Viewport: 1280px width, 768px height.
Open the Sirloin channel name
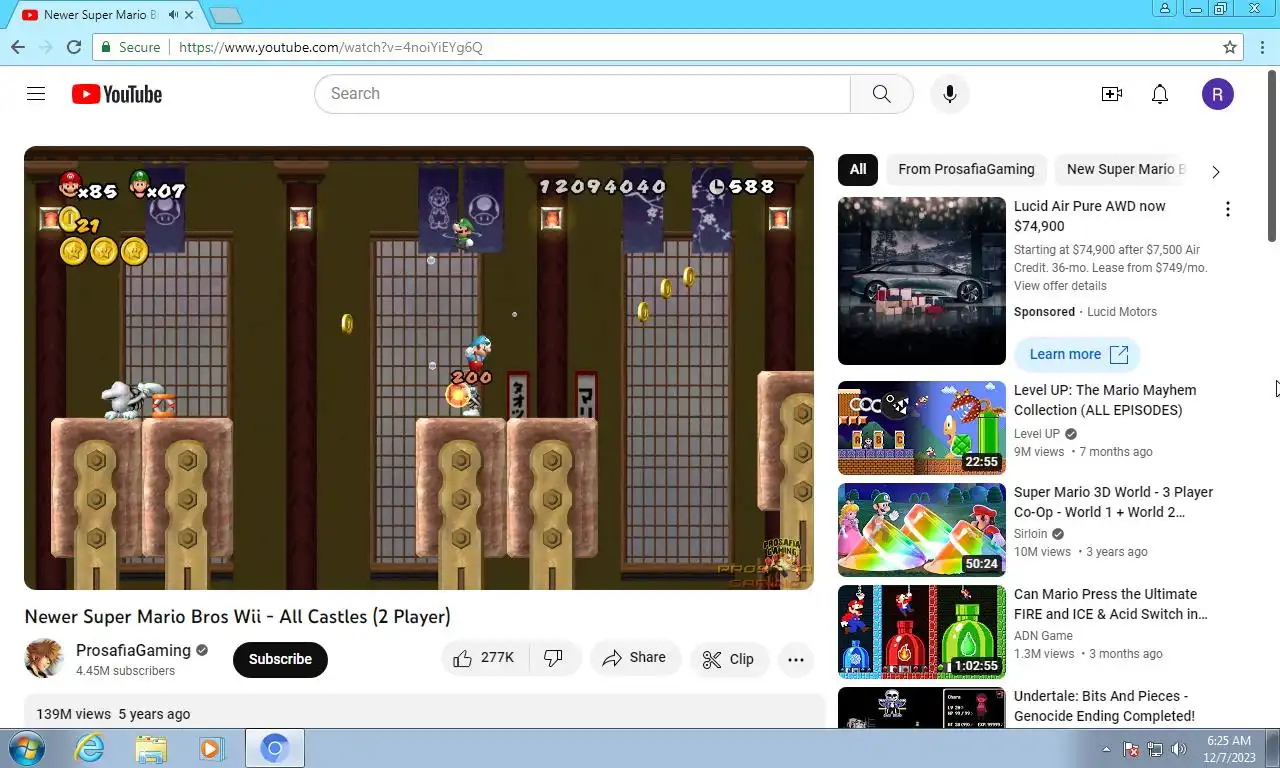(1031, 534)
